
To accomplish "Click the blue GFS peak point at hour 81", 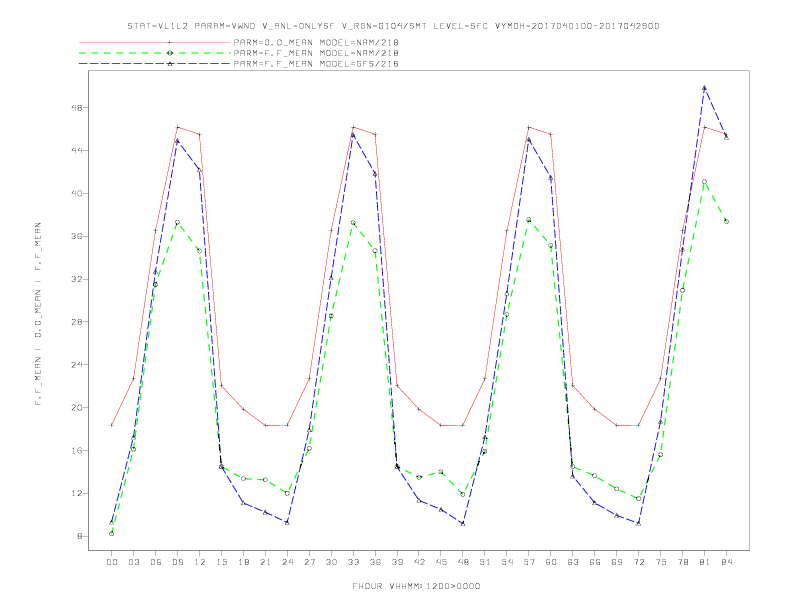I will [x=705, y=88].
